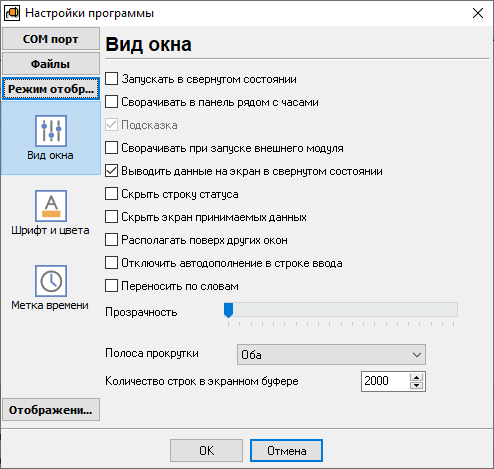Uncheck Выводить данные на экран в свернутом состоянии
494x469 pixels.
[x=111, y=171]
